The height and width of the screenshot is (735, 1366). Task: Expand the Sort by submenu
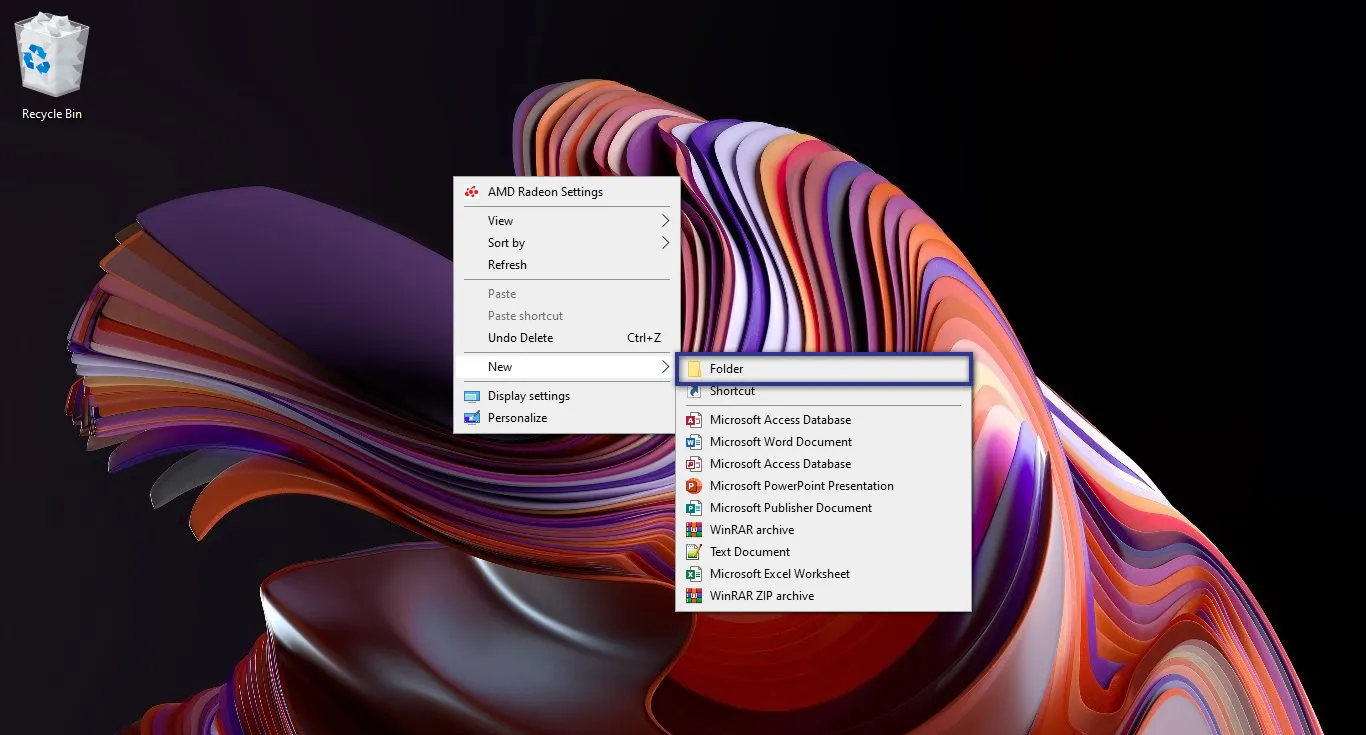(506, 242)
